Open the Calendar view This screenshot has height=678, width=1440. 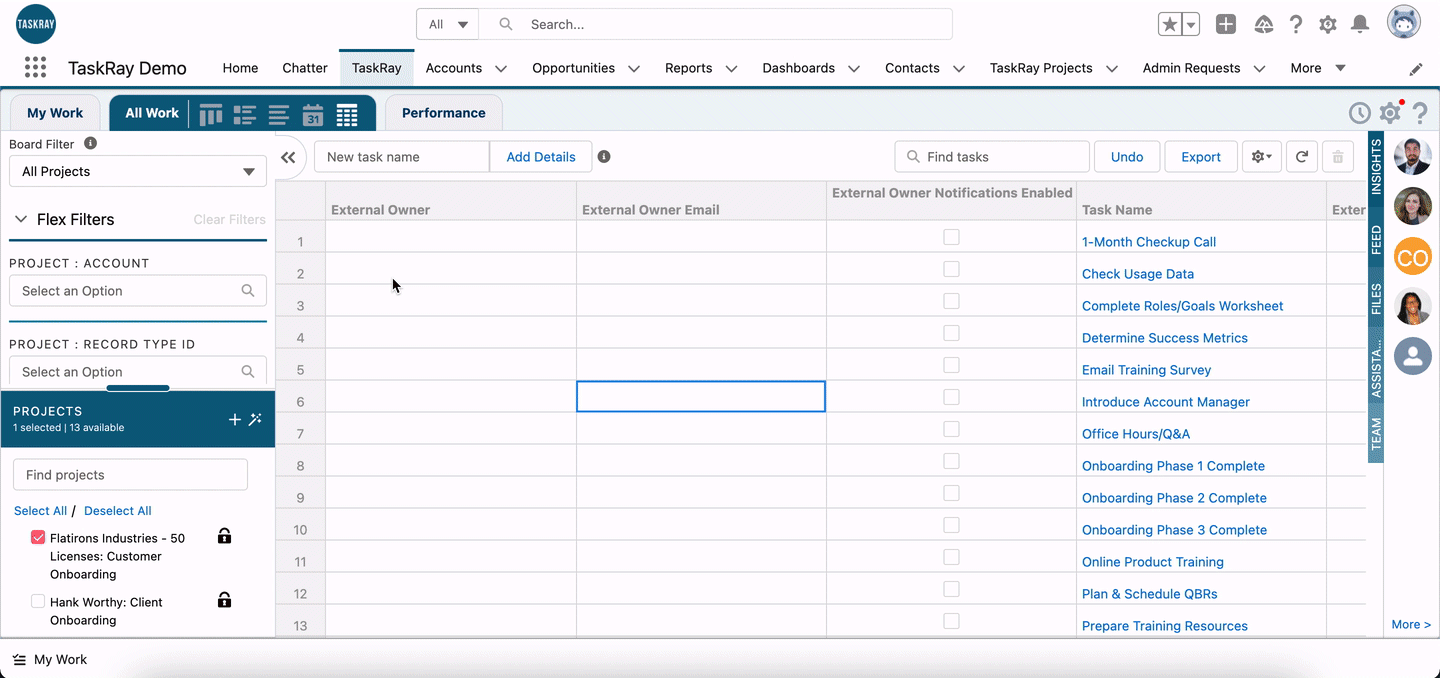click(x=313, y=115)
